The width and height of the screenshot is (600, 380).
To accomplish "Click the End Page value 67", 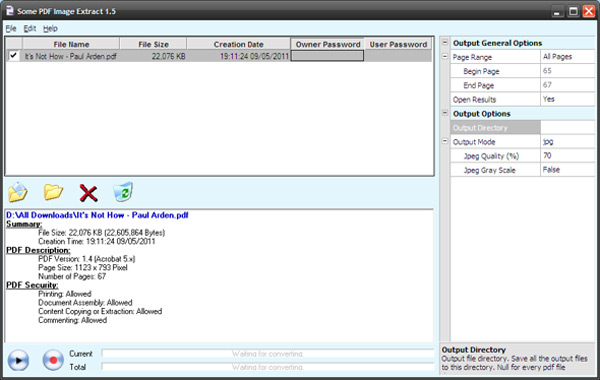I will pyautogui.click(x=568, y=85).
